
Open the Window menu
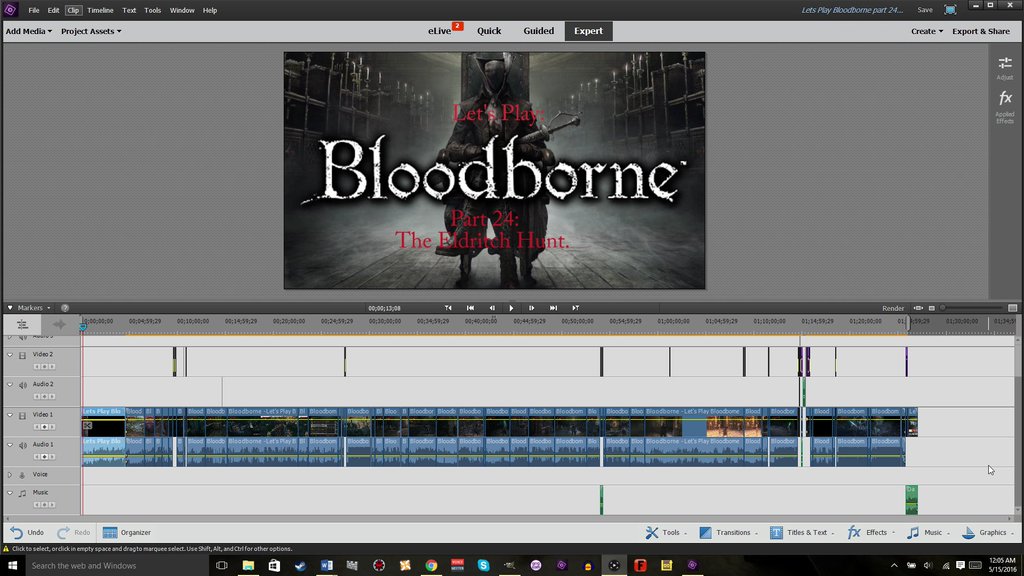[x=182, y=10]
